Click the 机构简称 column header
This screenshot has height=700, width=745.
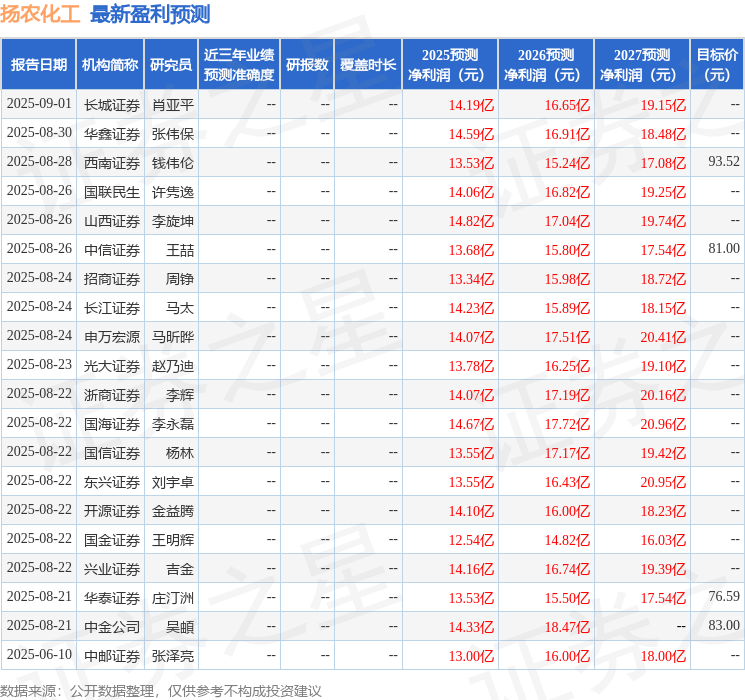tap(110, 65)
